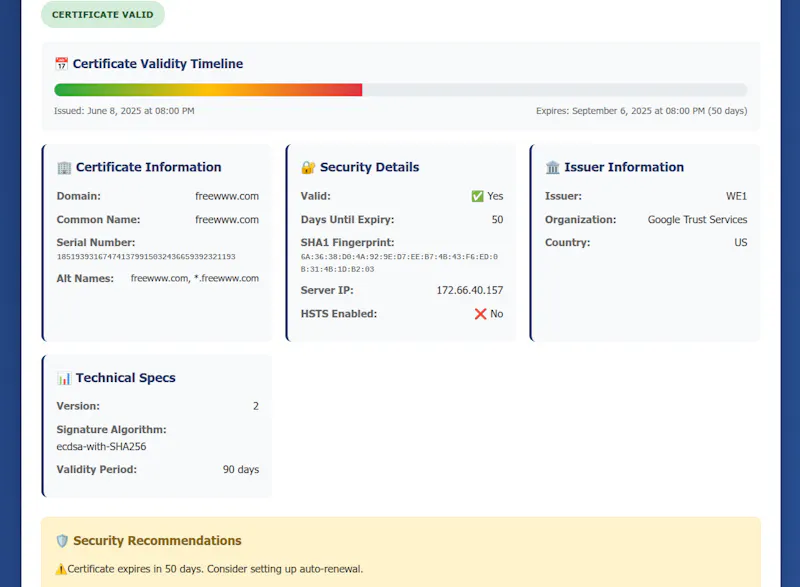800x587 pixels.
Task: Click the Version value 2
Action: coord(256,406)
